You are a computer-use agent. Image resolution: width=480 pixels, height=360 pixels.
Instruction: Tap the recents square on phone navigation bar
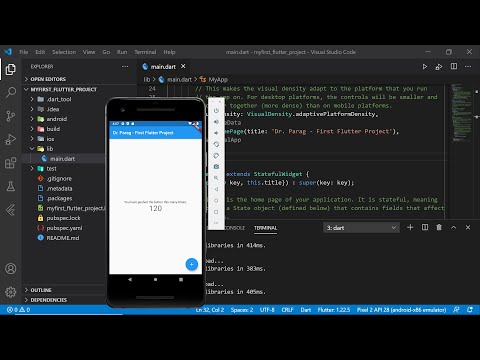click(181, 279)
